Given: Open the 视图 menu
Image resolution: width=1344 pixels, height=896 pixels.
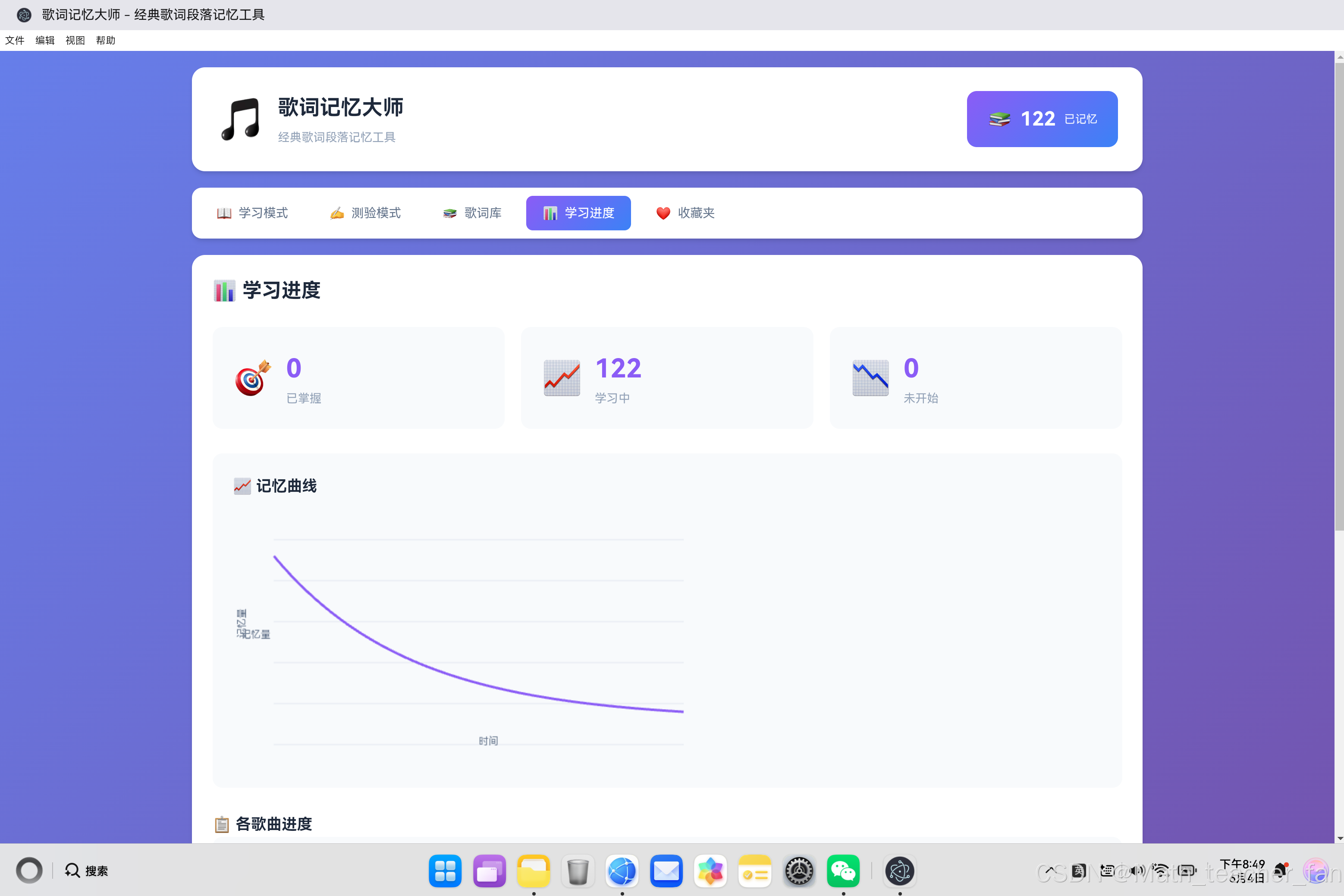Looking at the screenshot, I should [x=75, y=40].
